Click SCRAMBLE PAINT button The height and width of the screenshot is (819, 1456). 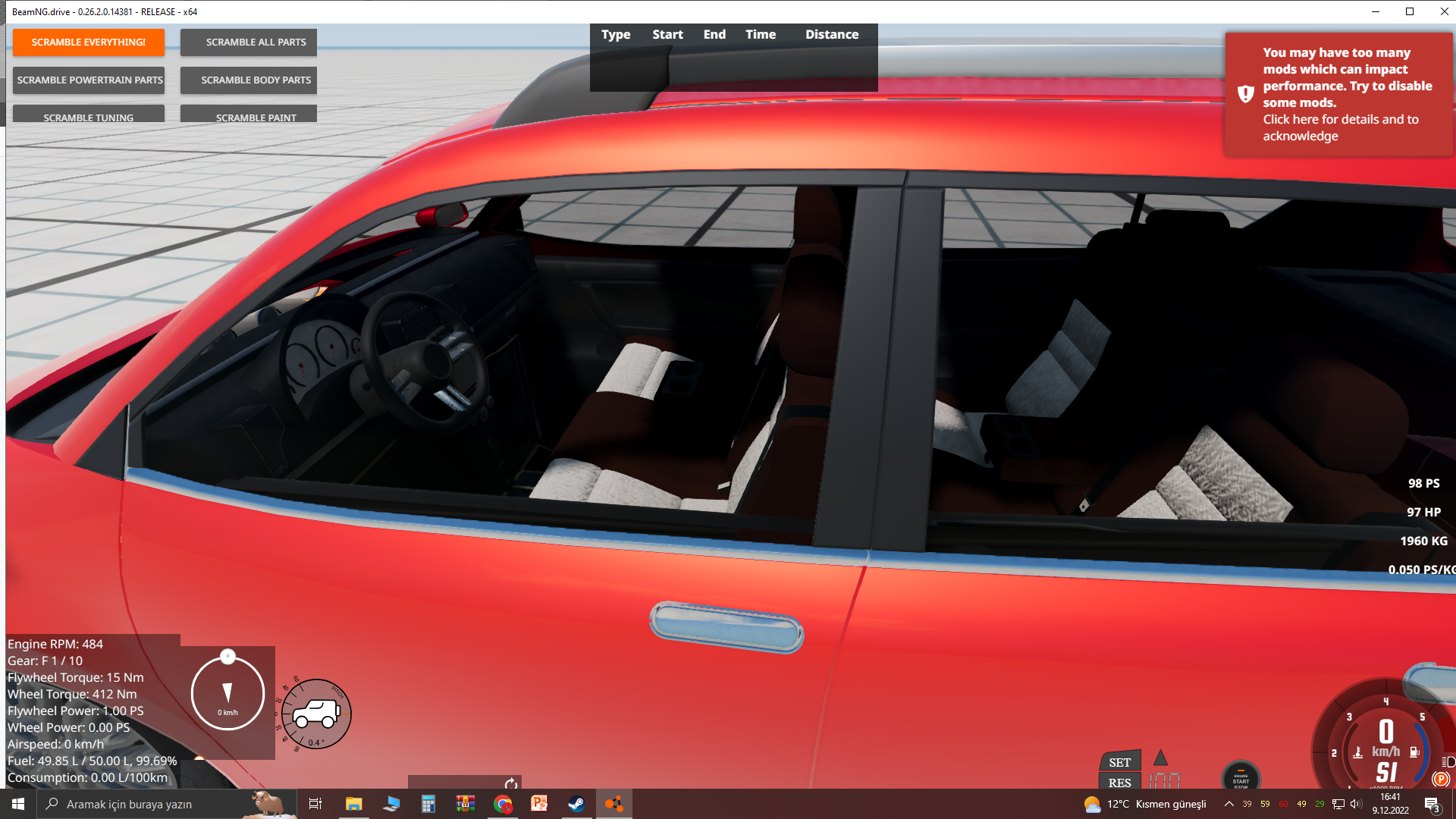pyautogui.click(x=249, y=115)
